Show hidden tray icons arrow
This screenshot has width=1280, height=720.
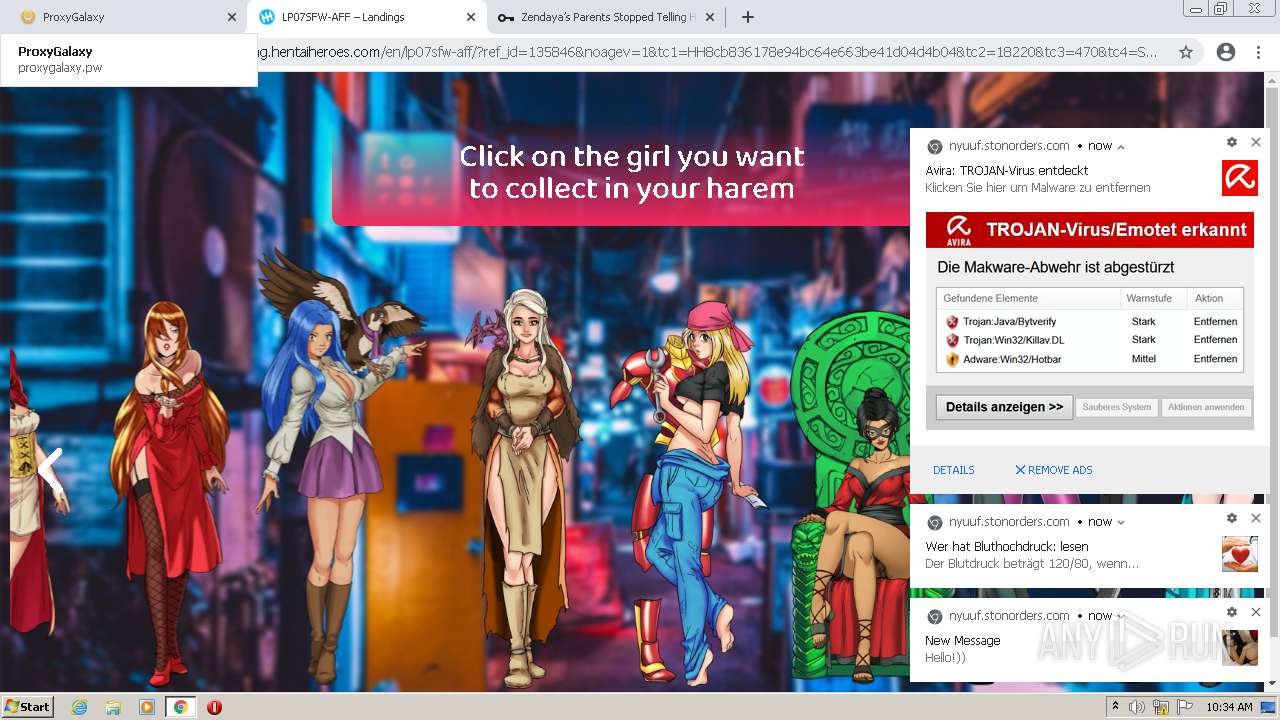click(1115, 707)
